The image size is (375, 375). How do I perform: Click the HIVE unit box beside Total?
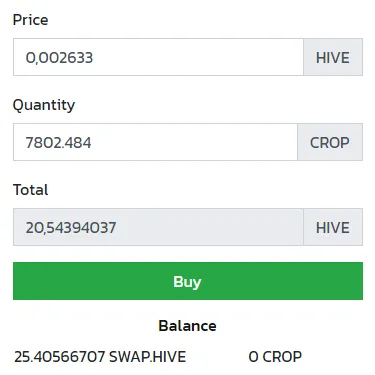click(333, 227)
